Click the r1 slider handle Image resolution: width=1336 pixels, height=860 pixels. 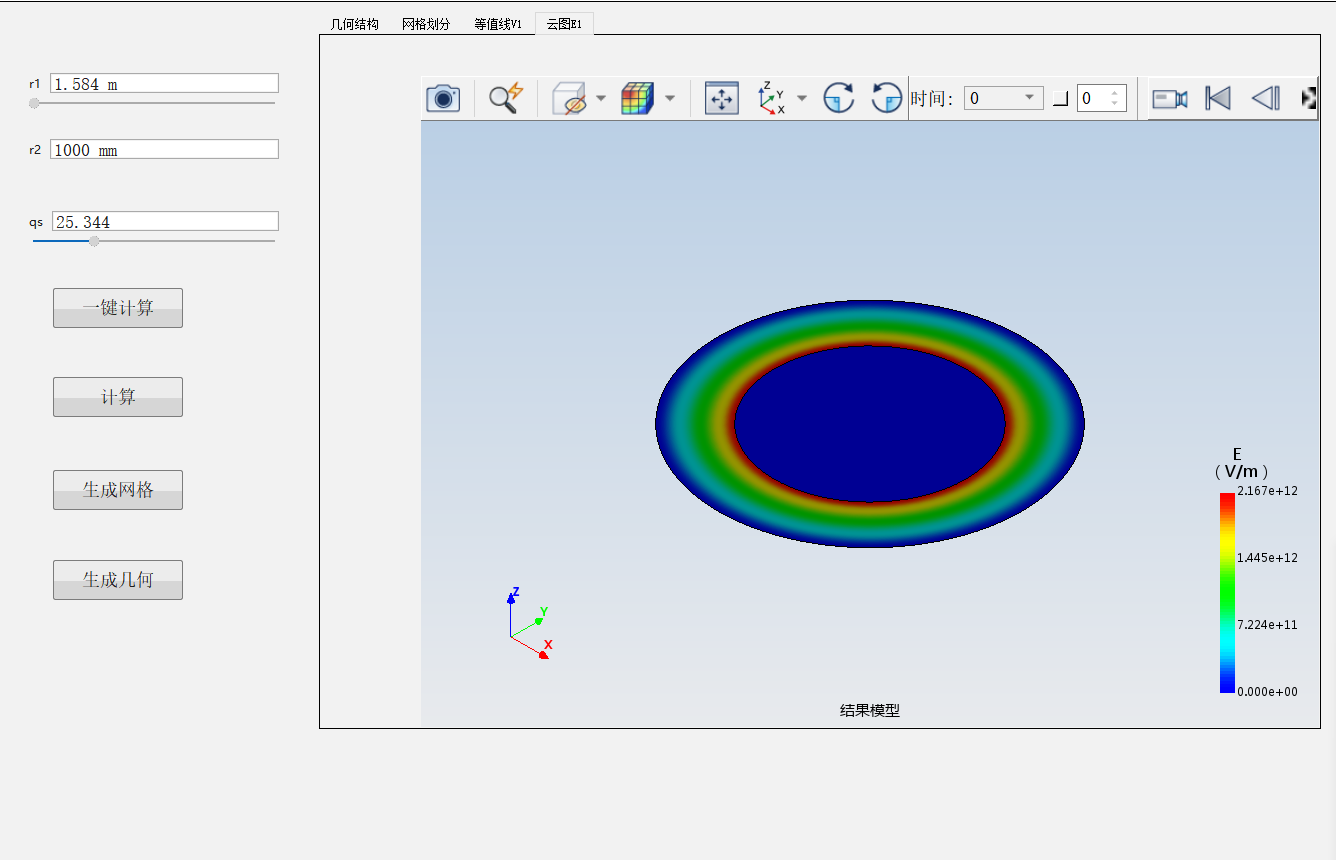[x=34, y=103]
